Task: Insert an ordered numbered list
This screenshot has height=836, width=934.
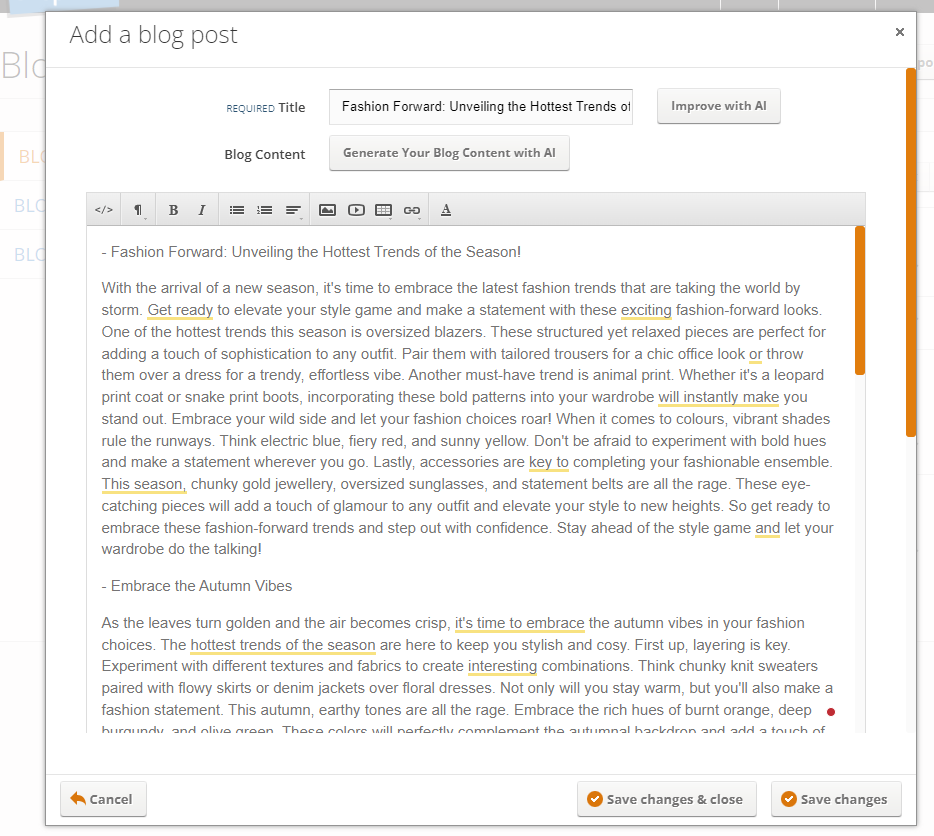Action: pyautogui.click(x=264, y=210)
